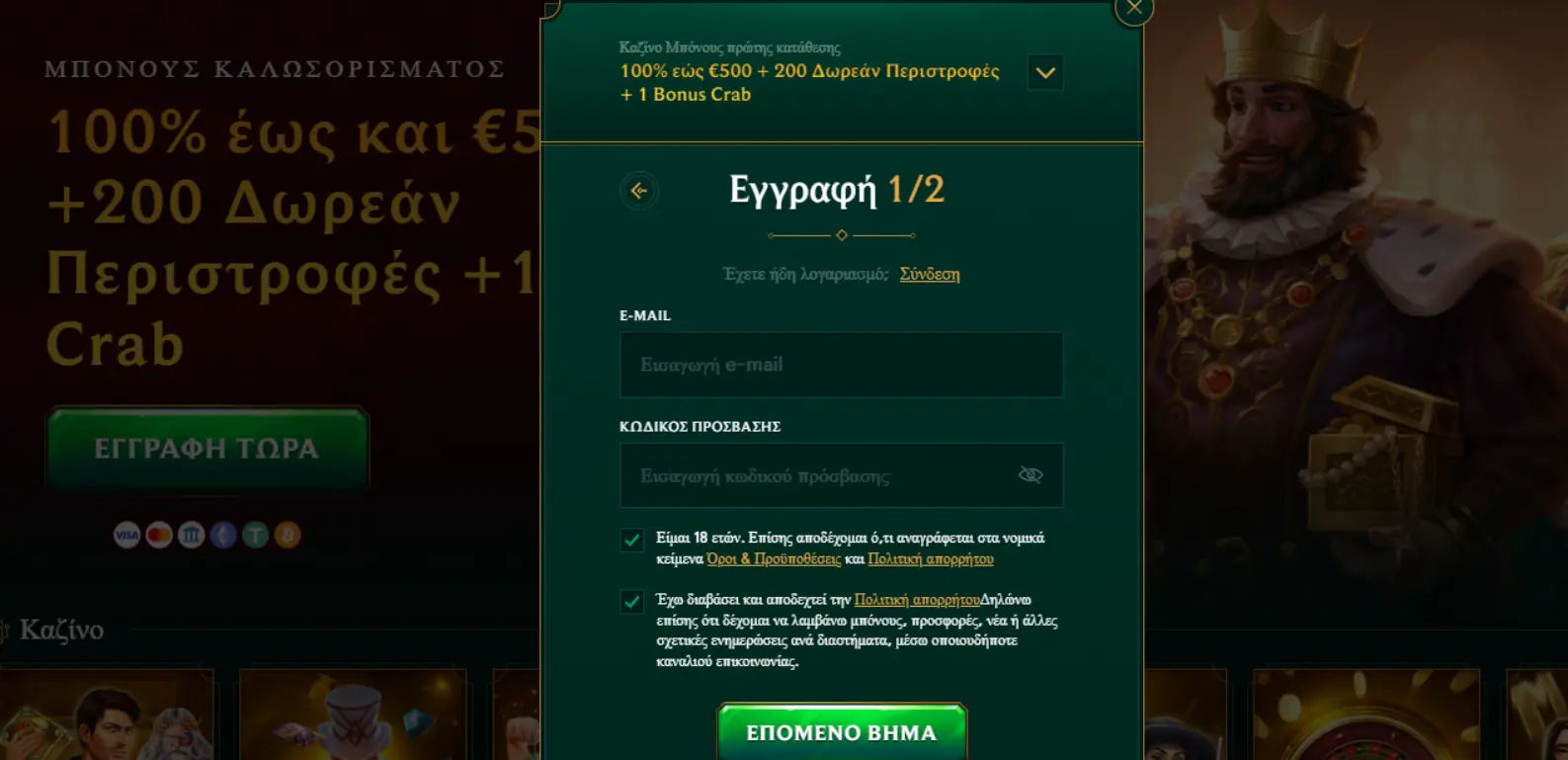Open the Όροι & Προϋποθέσεις link
This screenshot has width=1568, height=760.
[774, 559]
